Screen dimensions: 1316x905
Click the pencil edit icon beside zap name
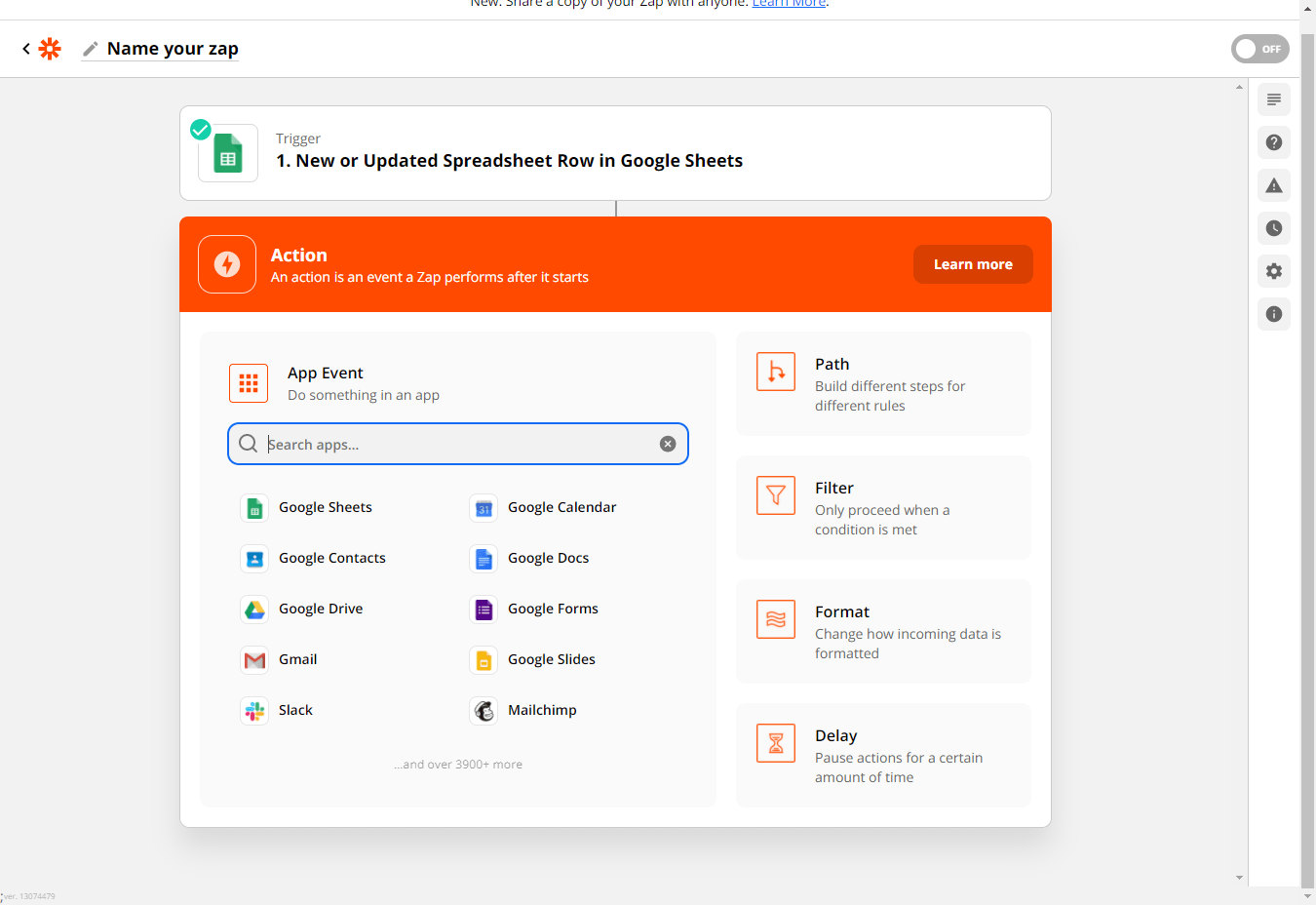pyautogui.click(x=90, y=49)
